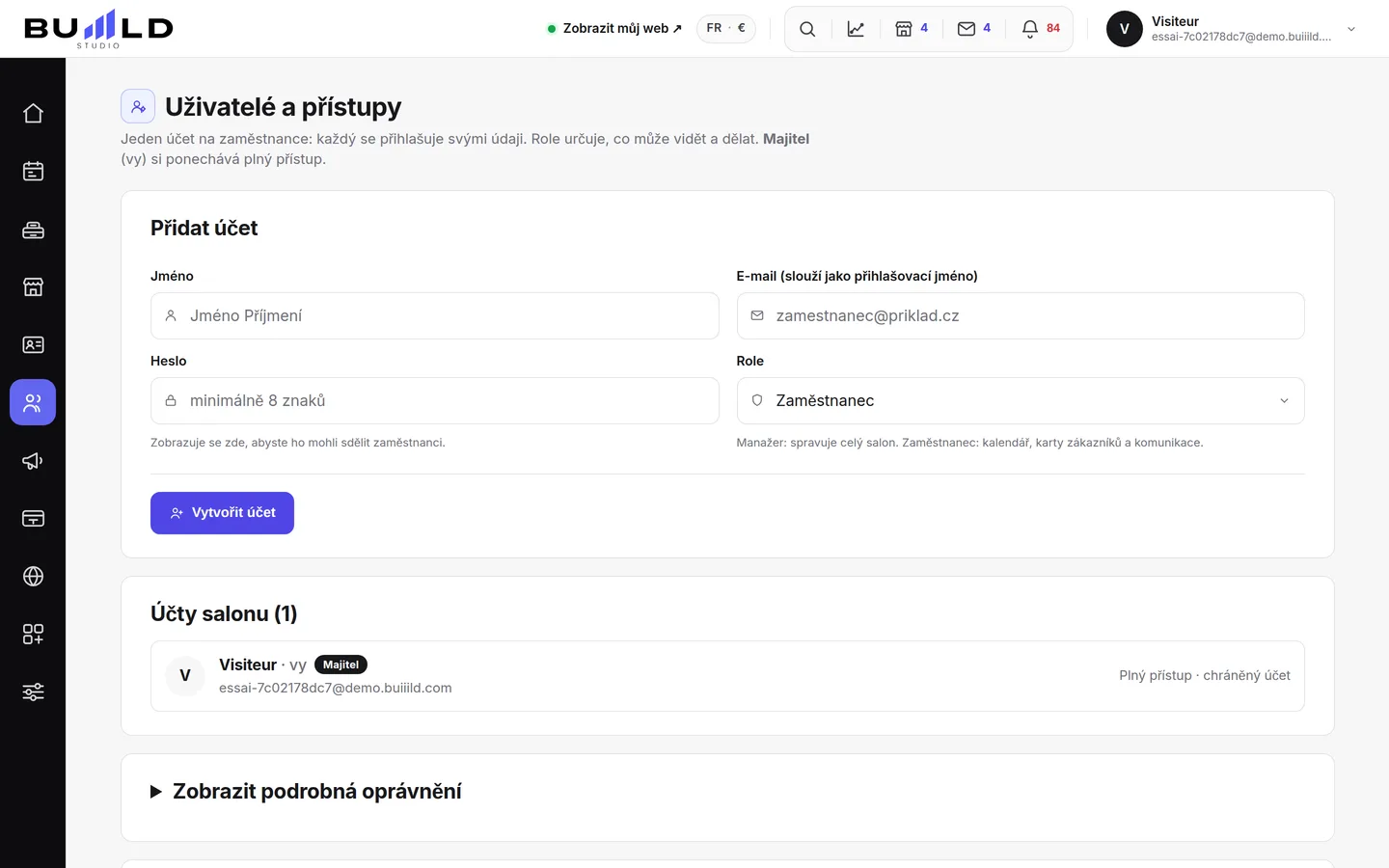
Task: Open the marketing megaphone sidebar icon
Action: point(33,460)
